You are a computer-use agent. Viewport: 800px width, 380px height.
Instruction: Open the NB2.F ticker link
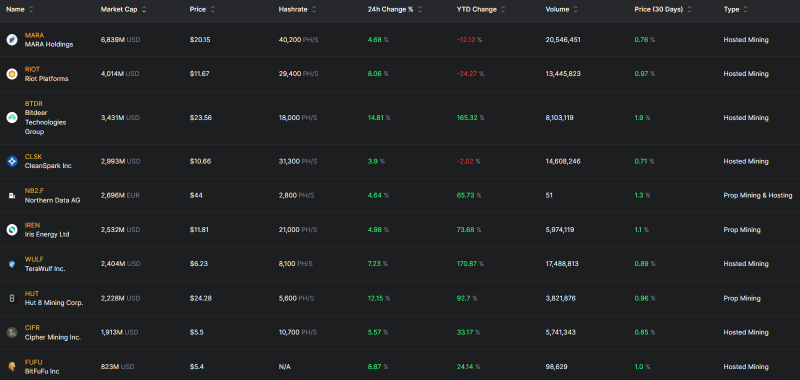34,191
